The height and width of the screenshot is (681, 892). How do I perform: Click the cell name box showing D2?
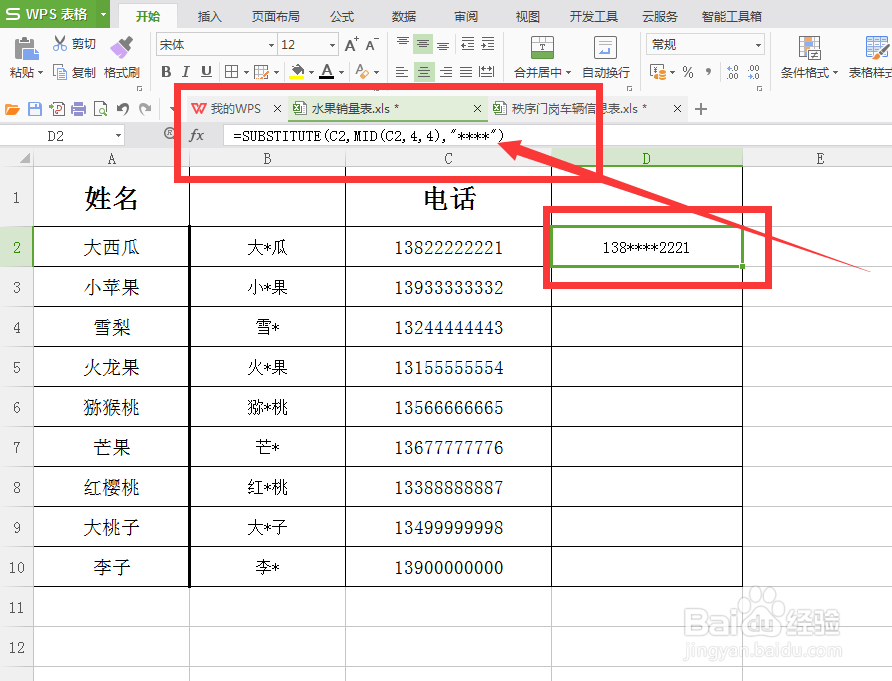pos(55,135)
